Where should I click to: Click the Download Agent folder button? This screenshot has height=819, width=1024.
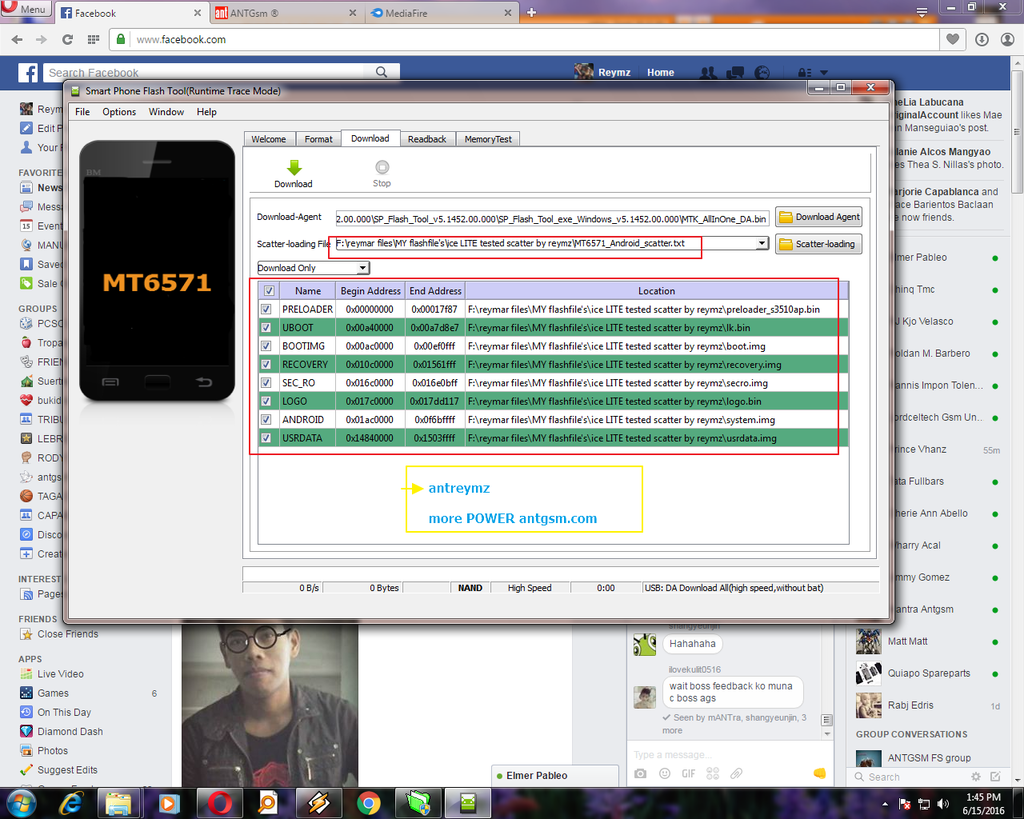pos(818,217)
